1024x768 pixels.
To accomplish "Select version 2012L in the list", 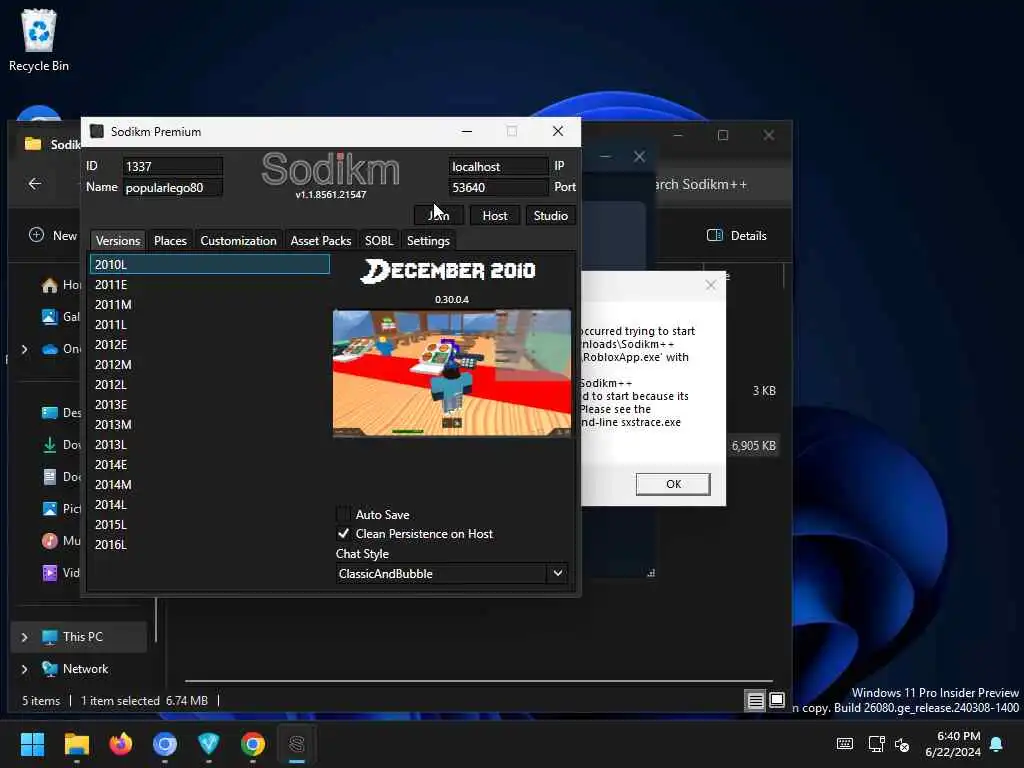I will [210, 385].
